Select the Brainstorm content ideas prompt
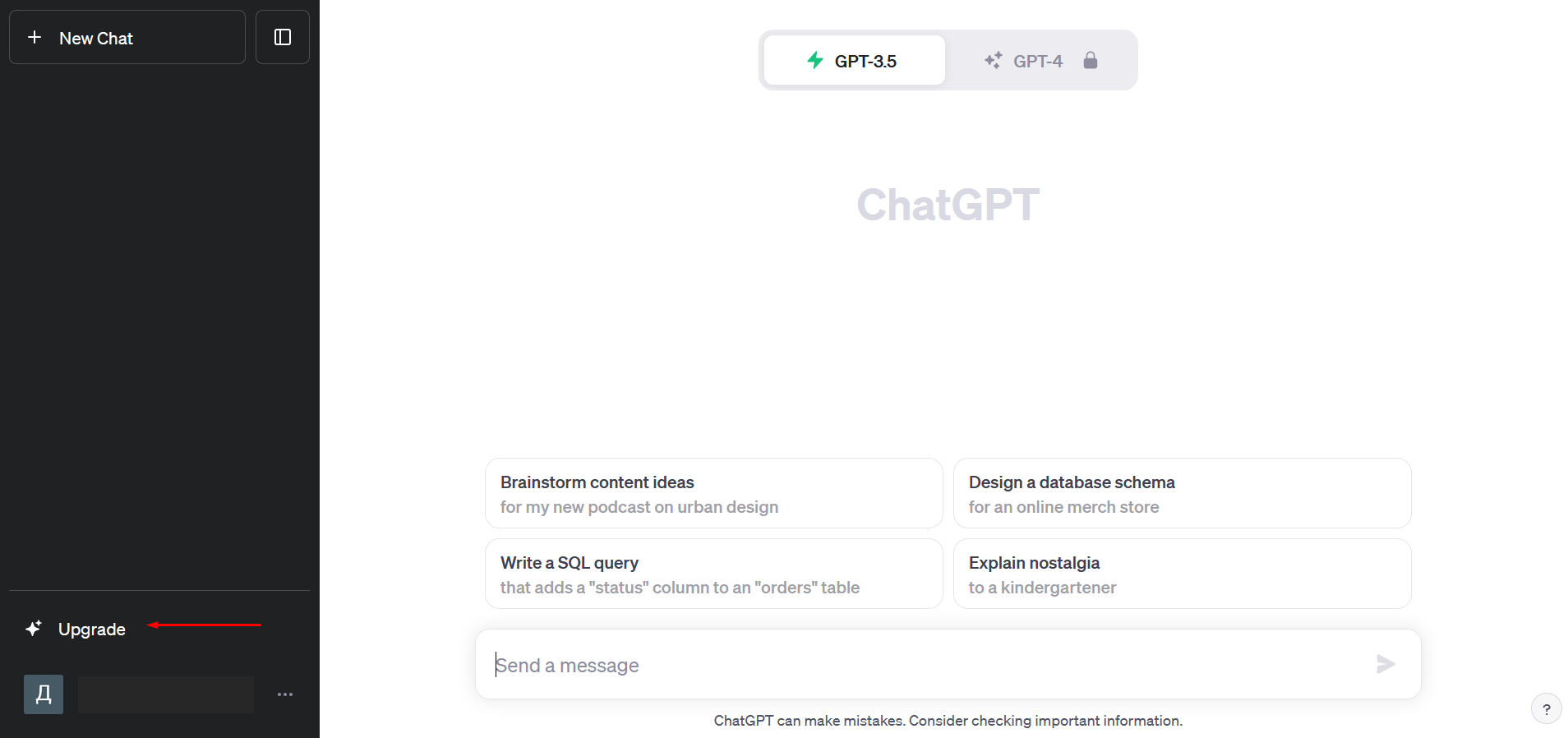The image size is (1568, 738). point(714,493)
